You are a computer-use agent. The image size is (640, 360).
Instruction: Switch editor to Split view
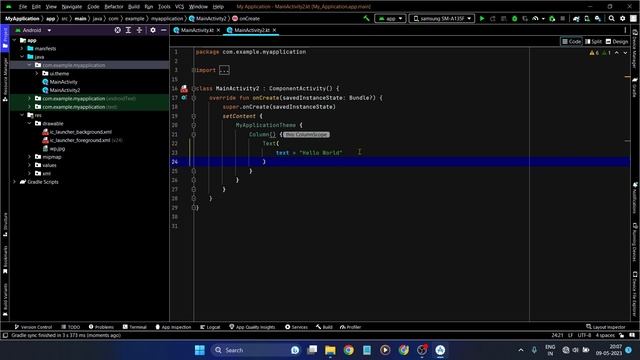[x=593, y=42]
